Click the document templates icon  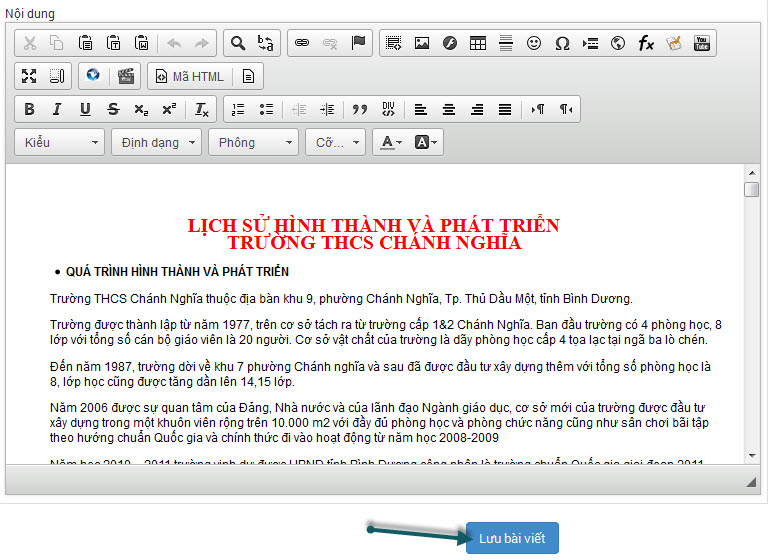coord(248,76)
